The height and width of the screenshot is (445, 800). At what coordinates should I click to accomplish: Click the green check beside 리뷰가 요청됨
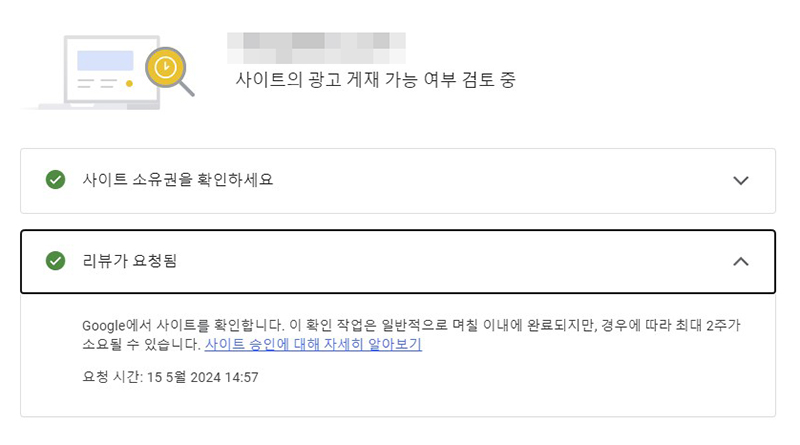(56, 261)
